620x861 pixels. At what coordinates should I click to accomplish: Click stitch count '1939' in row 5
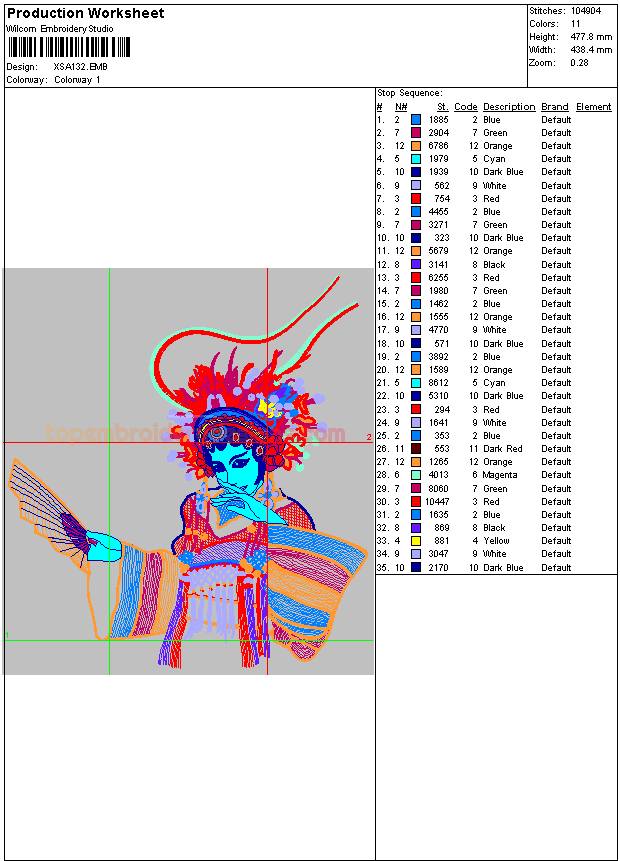click(439, 172)
